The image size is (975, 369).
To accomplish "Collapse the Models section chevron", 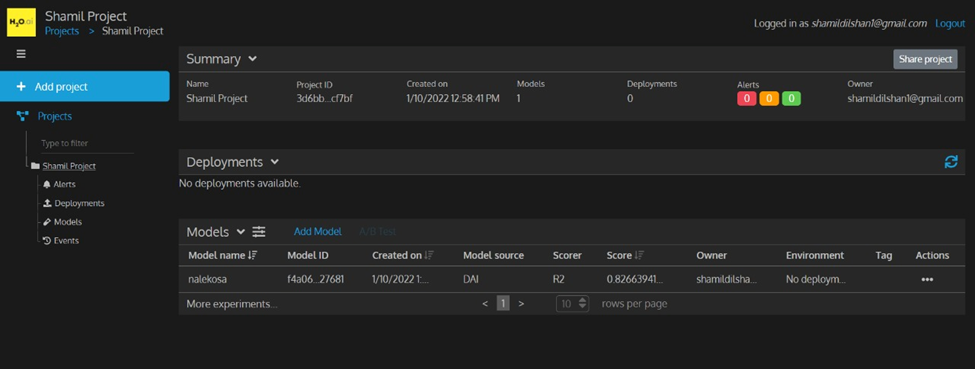I will 241,232.
